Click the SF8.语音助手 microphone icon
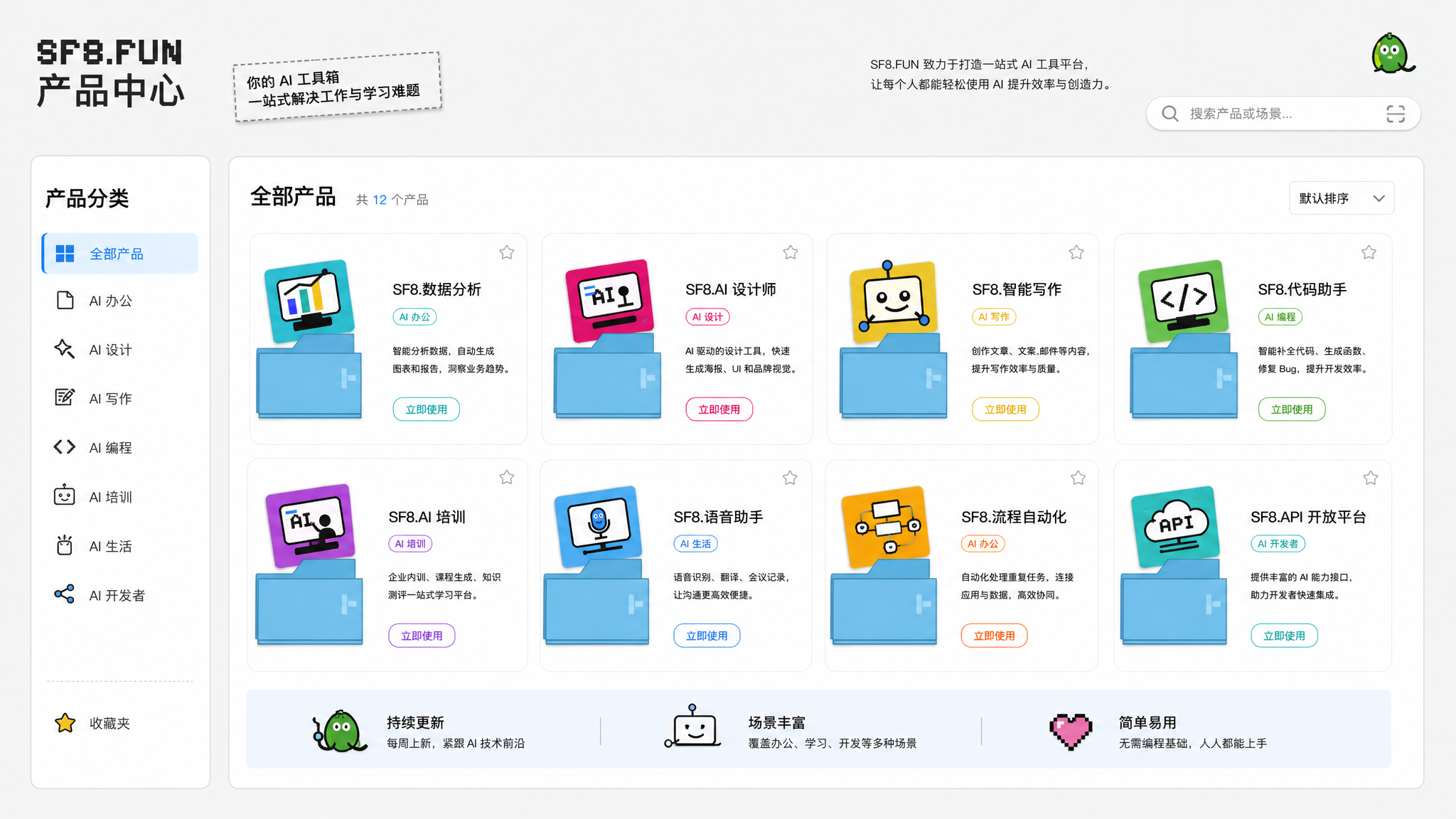 [598, 526]
